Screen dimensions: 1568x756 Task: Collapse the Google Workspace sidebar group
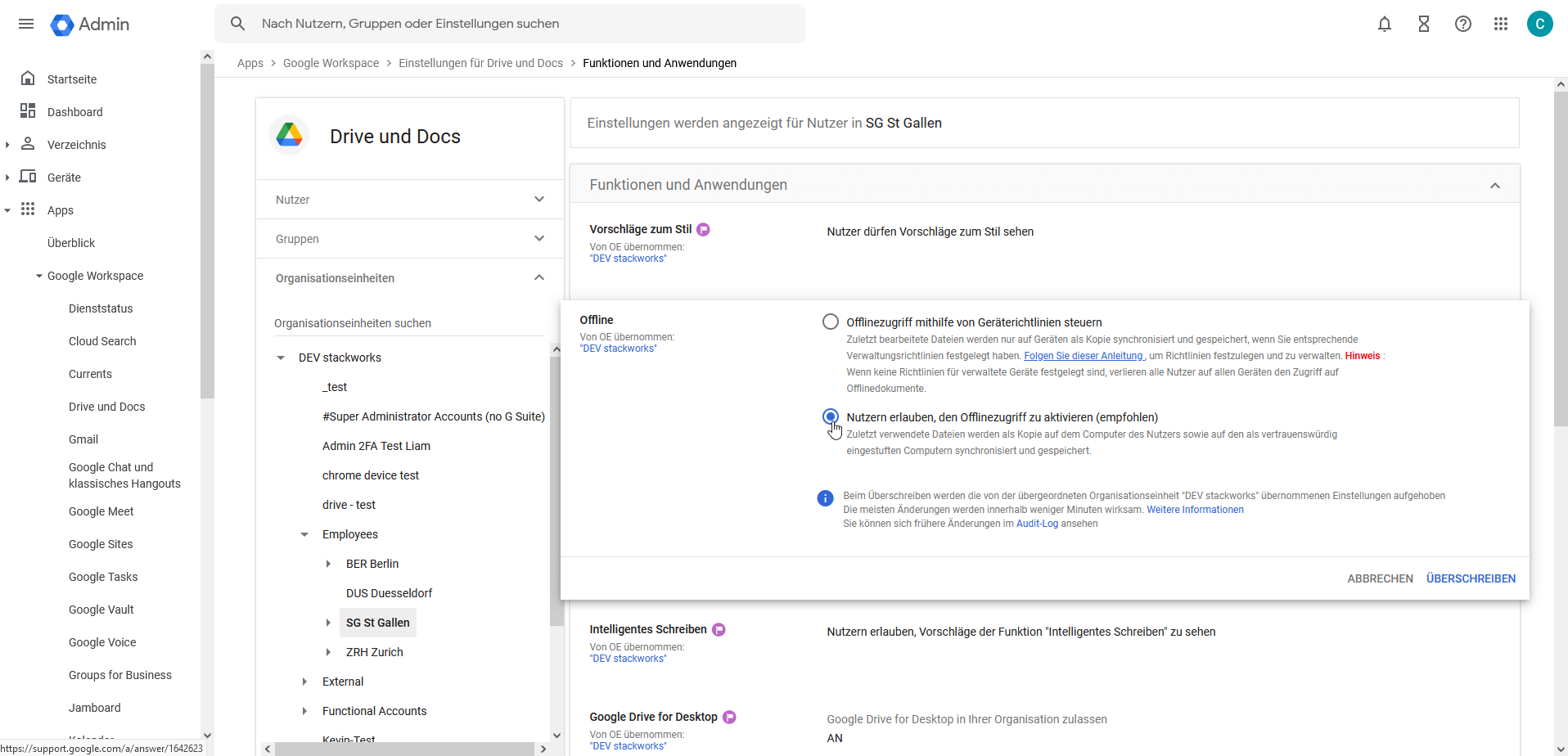[x=39, y=276]
